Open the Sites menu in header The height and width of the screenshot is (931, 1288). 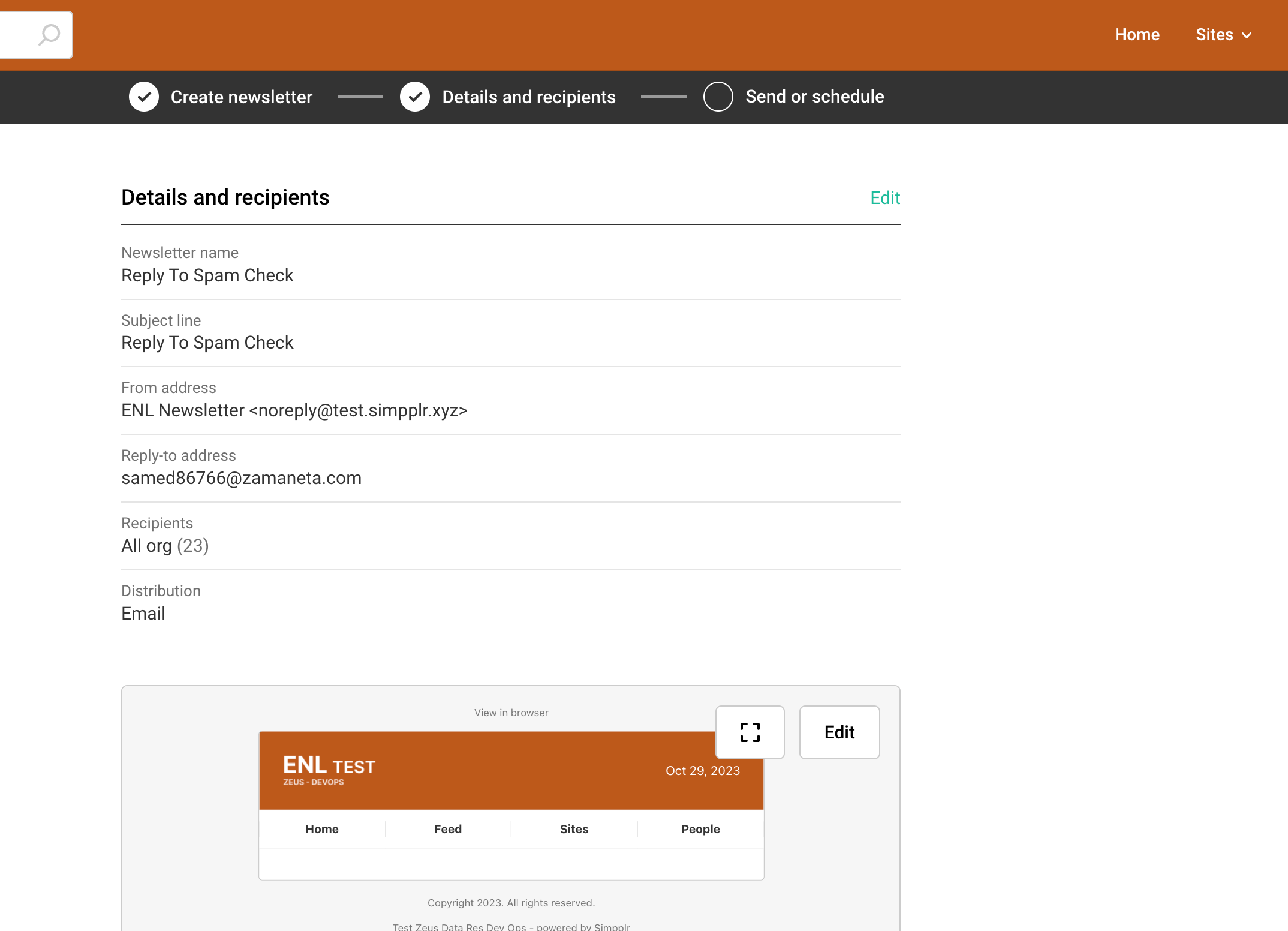point(1214,35)
